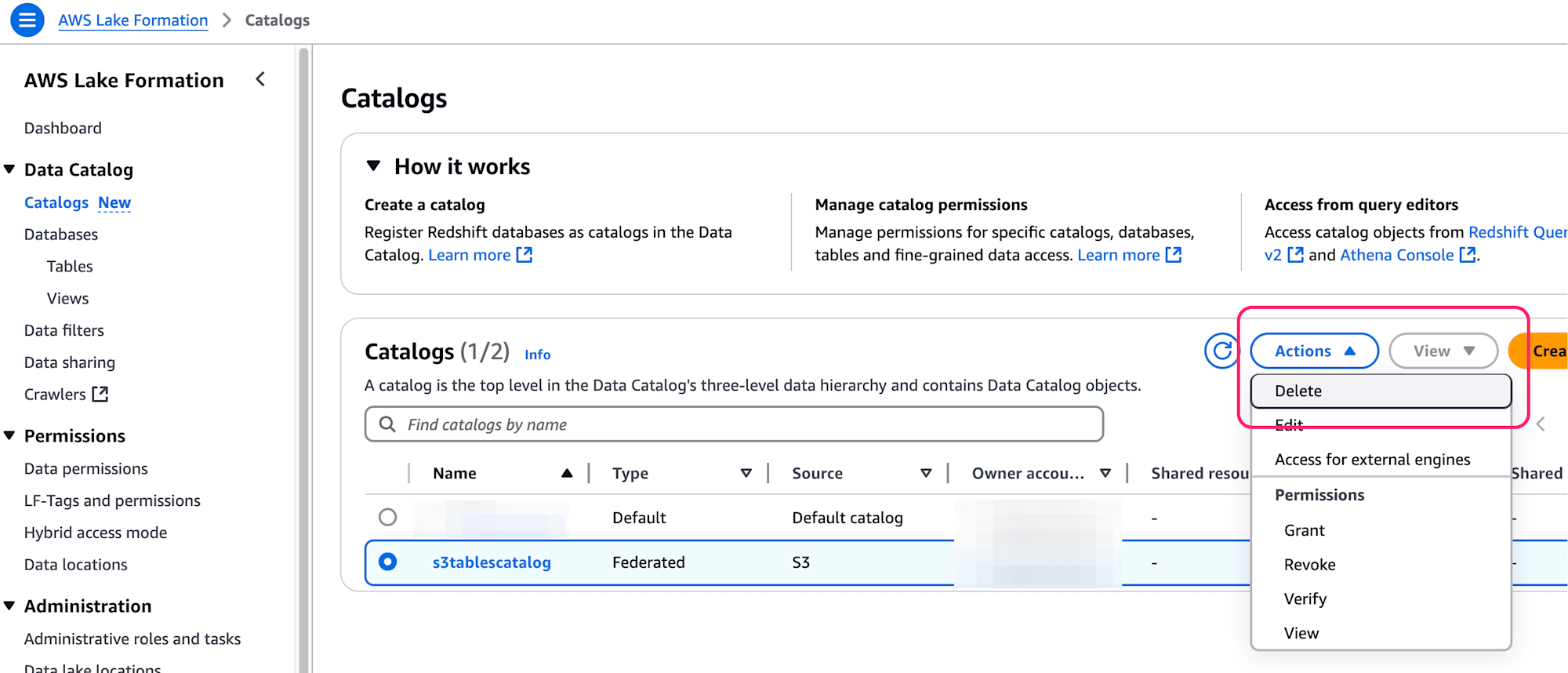Choose Verify under Permissions
Viewport: 1568px width, 673px height.
coord(1381,598)
